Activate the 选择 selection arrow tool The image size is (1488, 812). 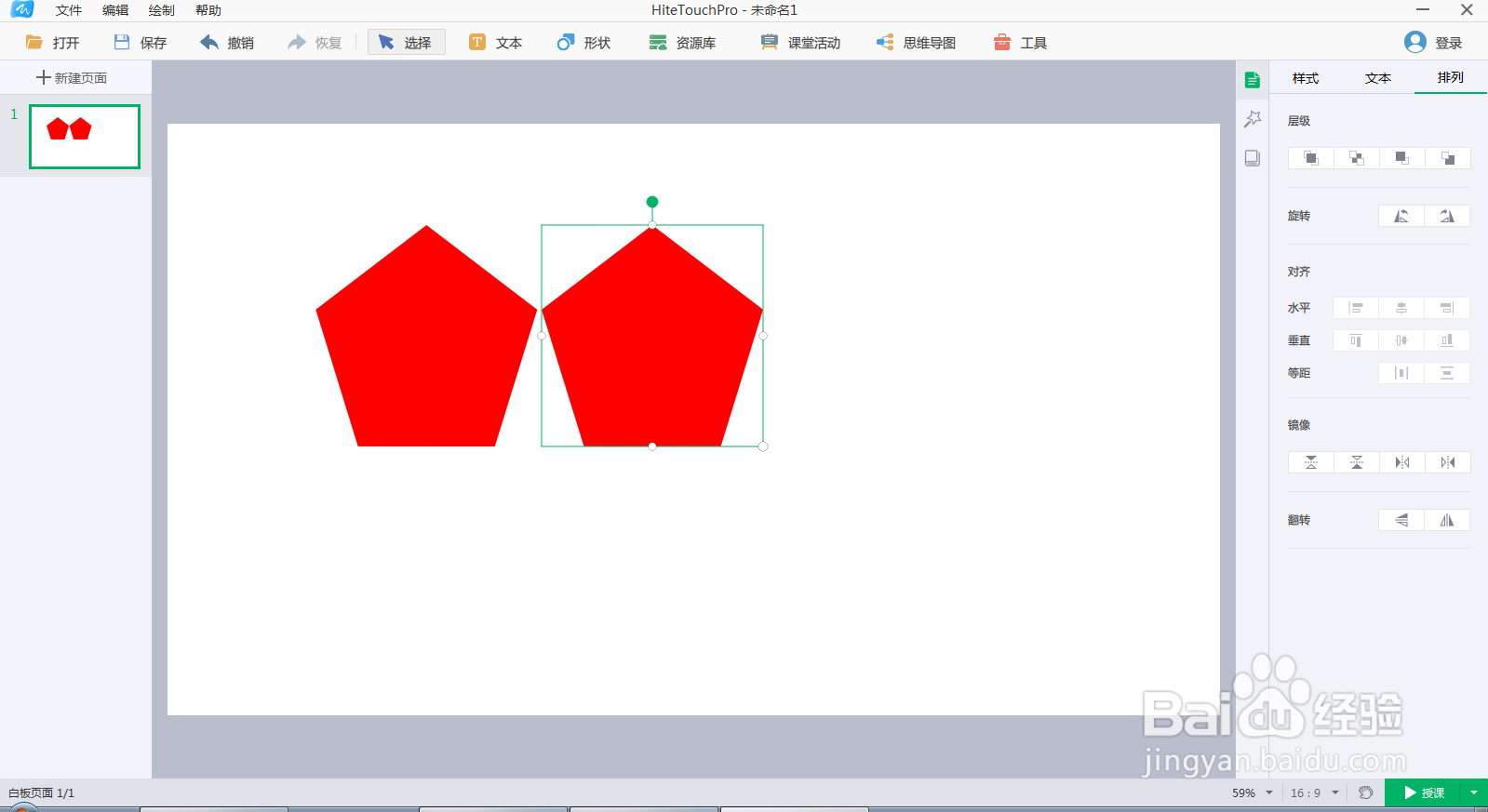click(406, 43)
